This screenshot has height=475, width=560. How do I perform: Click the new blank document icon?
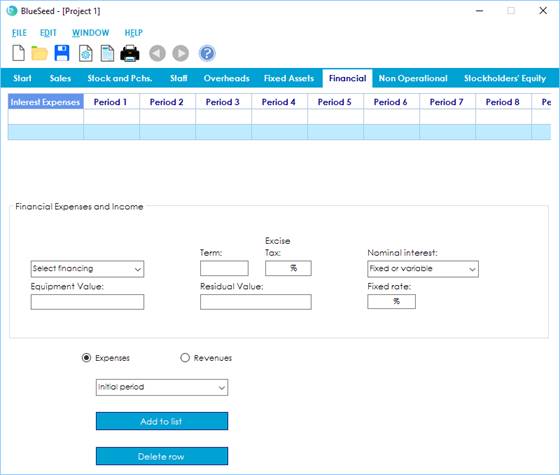19,53
